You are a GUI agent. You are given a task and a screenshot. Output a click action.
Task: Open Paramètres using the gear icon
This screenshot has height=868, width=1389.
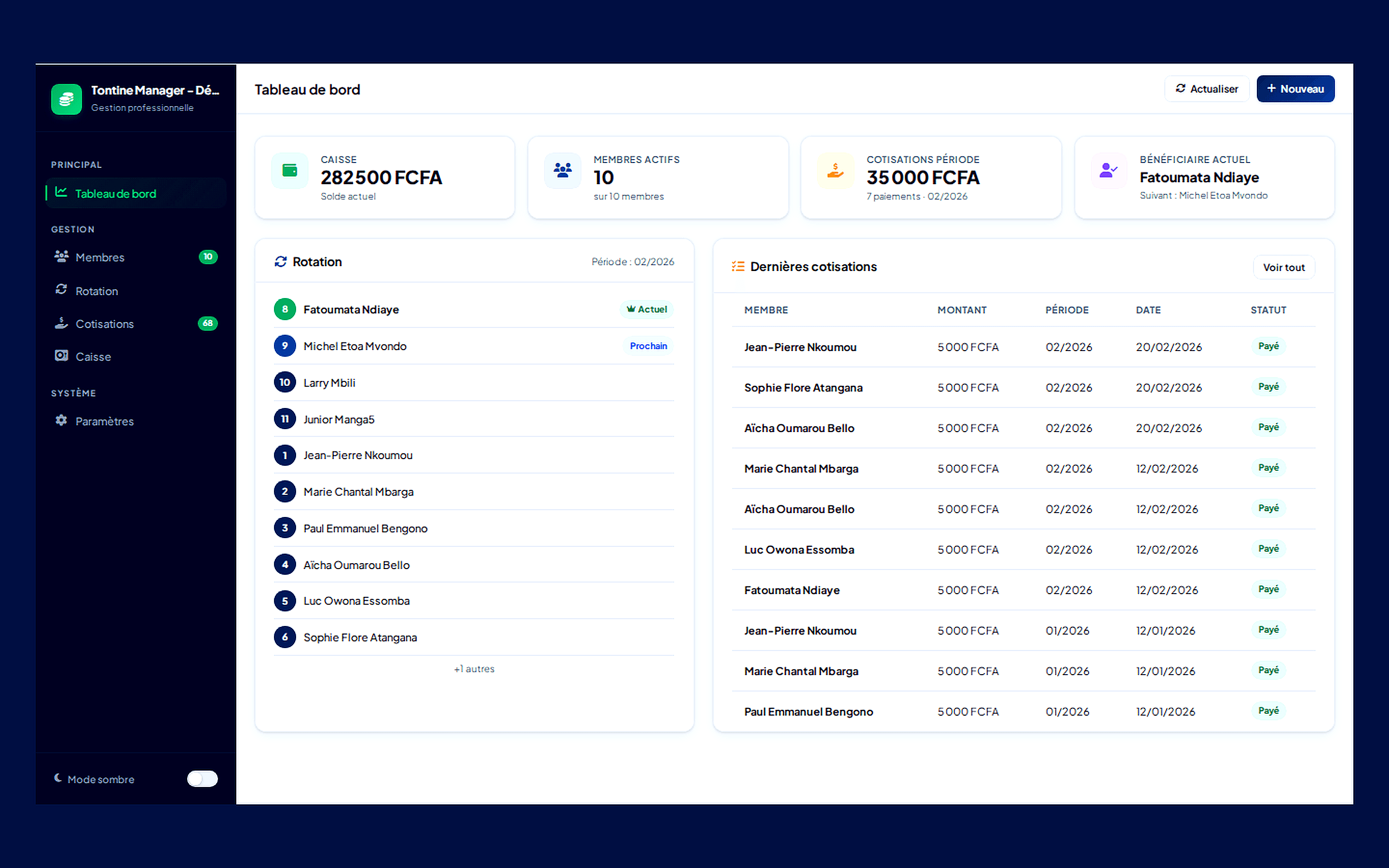click(x=61, y=420)
